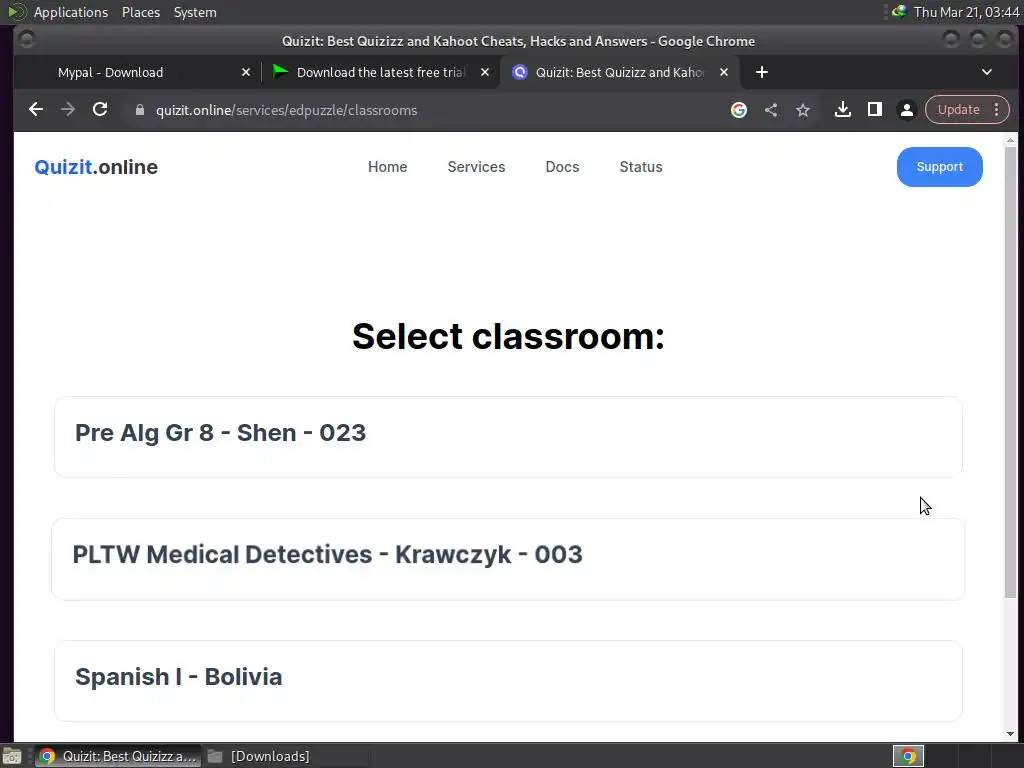This screenshot has height=768, width=1024.
Task: Click the 'Select classroom:' heading
Action: (x=508, y=336)
